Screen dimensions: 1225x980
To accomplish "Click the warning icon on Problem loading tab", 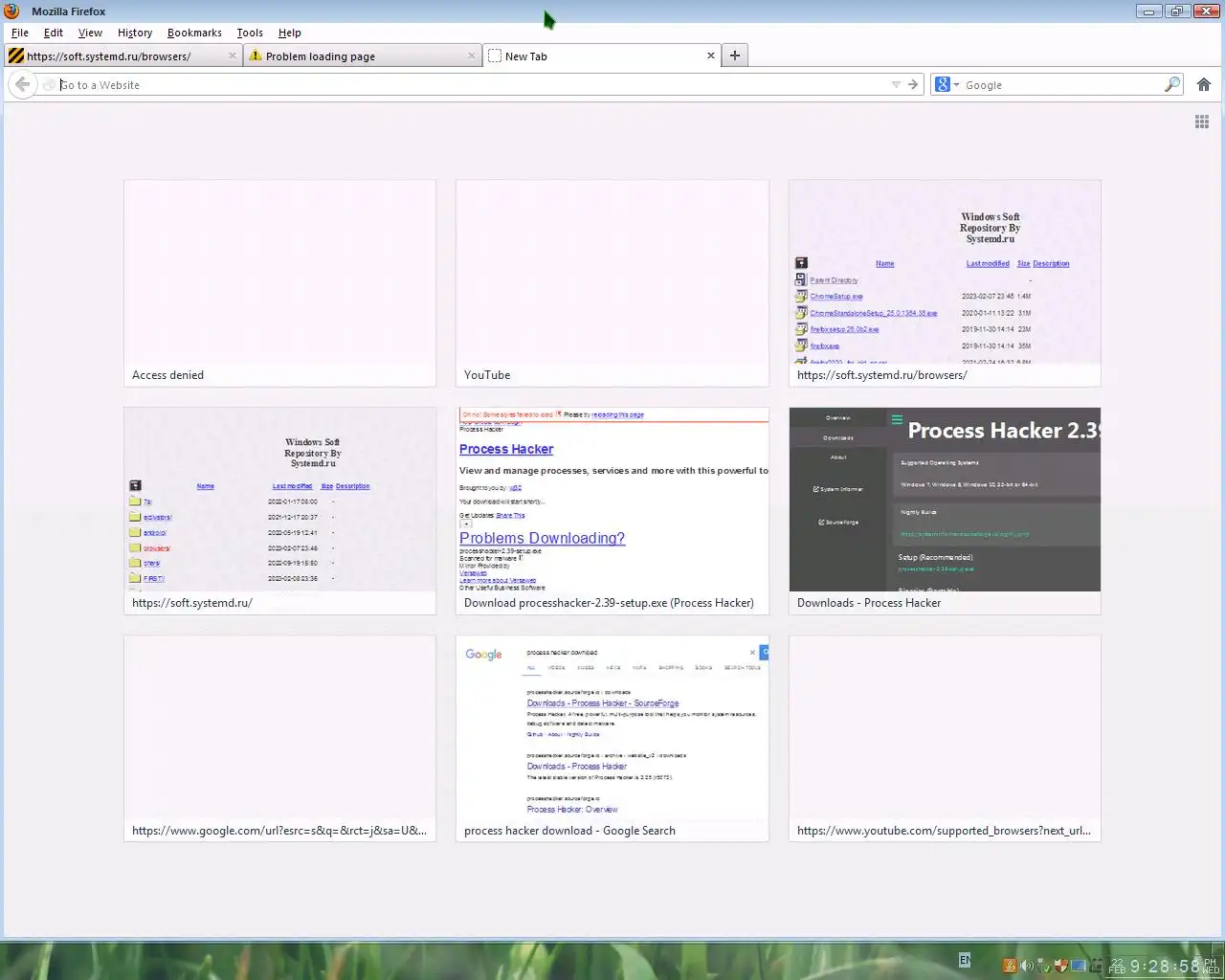I will click(256, 56).
